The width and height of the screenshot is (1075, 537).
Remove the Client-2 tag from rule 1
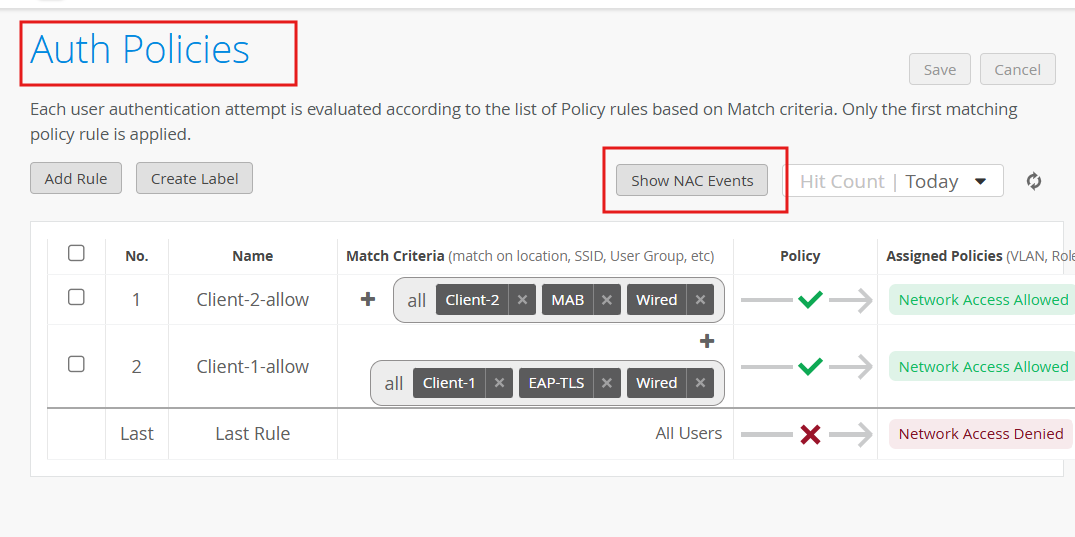pyautogui.click(x=522, y=300)
